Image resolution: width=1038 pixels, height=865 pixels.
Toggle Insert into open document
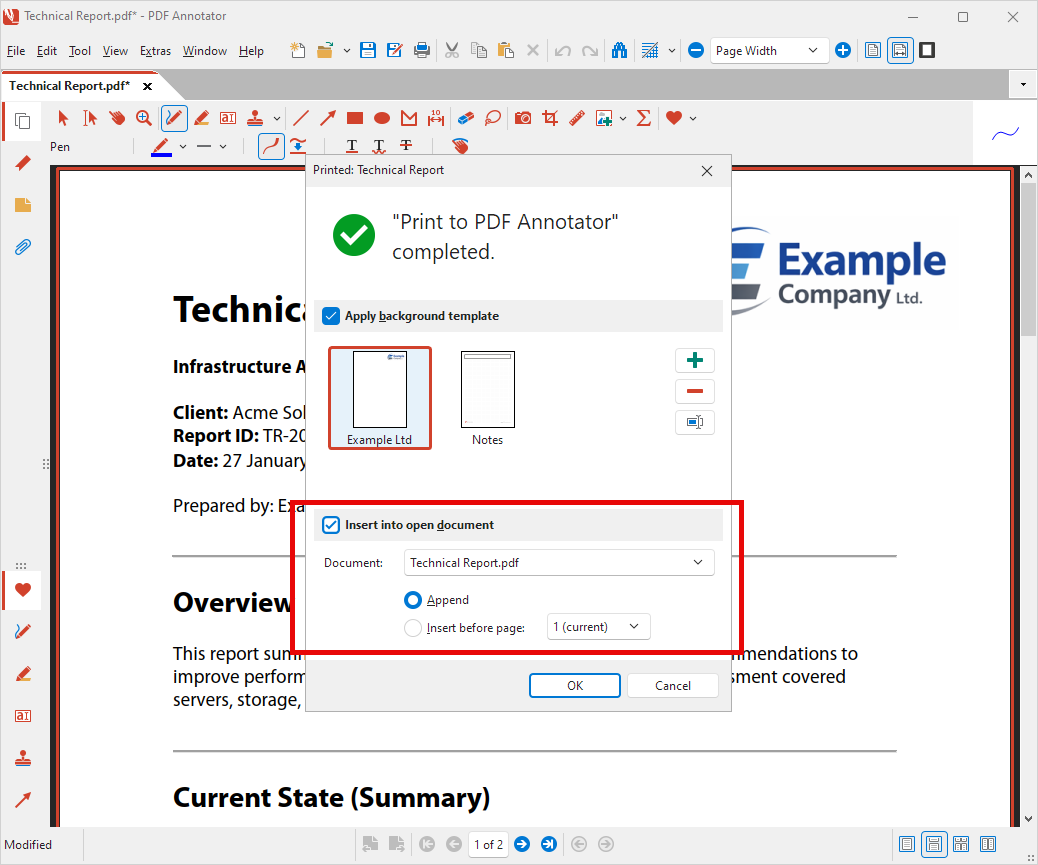(x=331, y=524)
